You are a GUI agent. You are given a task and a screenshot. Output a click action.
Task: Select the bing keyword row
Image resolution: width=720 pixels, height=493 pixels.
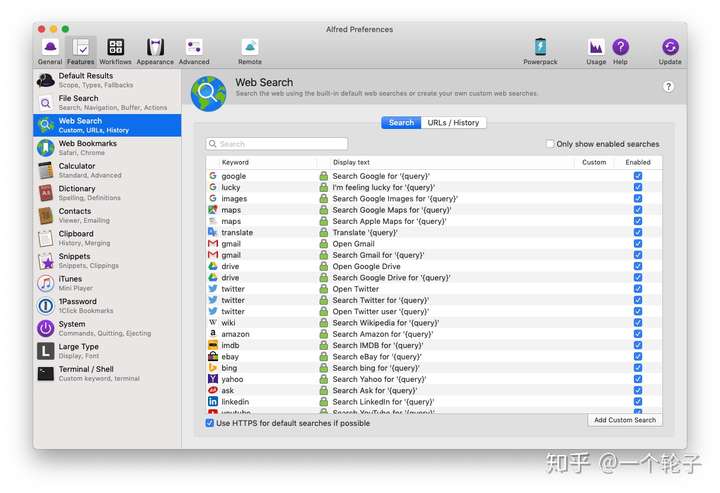point(434,368)
